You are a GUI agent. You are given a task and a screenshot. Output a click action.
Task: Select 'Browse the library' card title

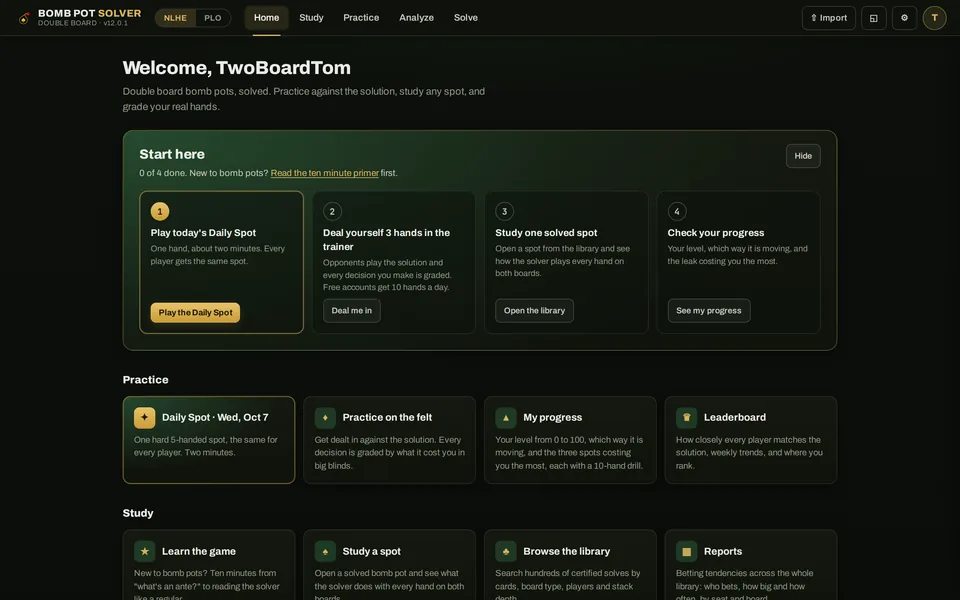[566, 551]
